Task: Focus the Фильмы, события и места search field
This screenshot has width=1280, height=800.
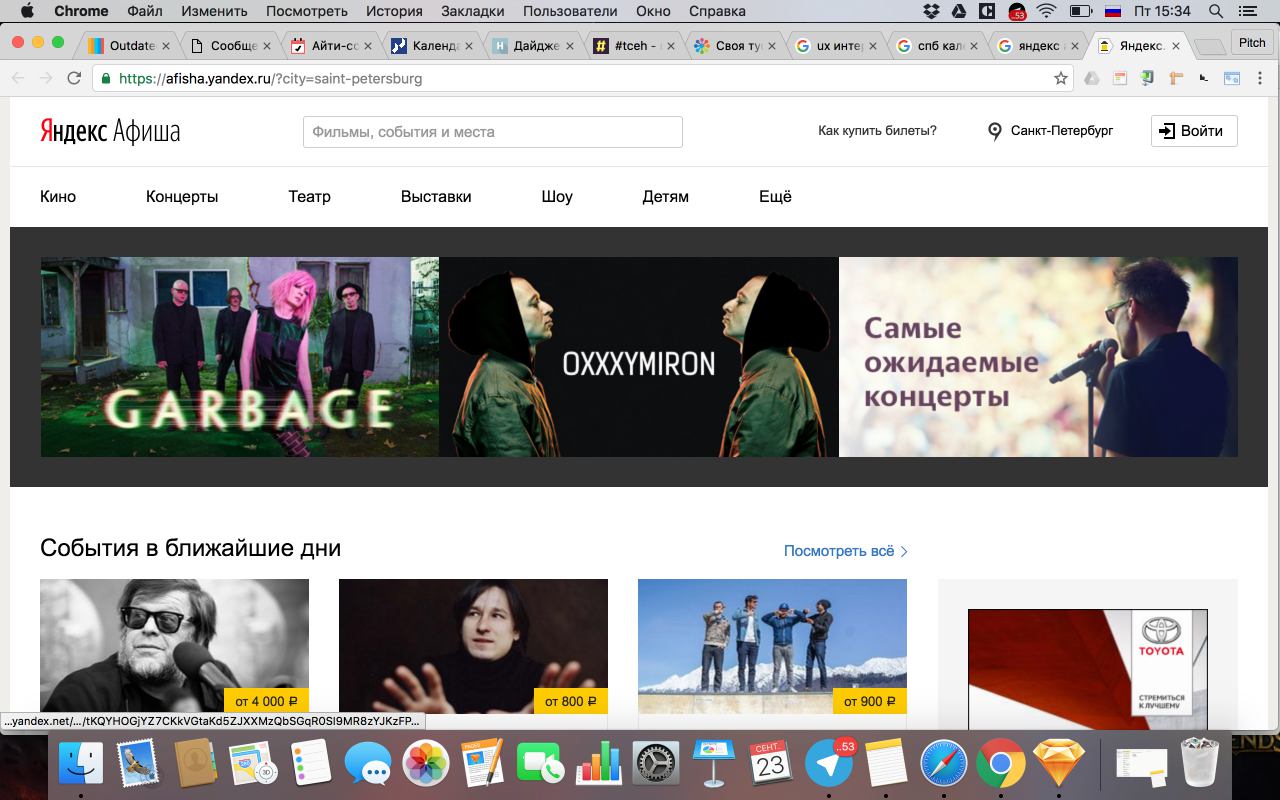Action: [493, 132]
